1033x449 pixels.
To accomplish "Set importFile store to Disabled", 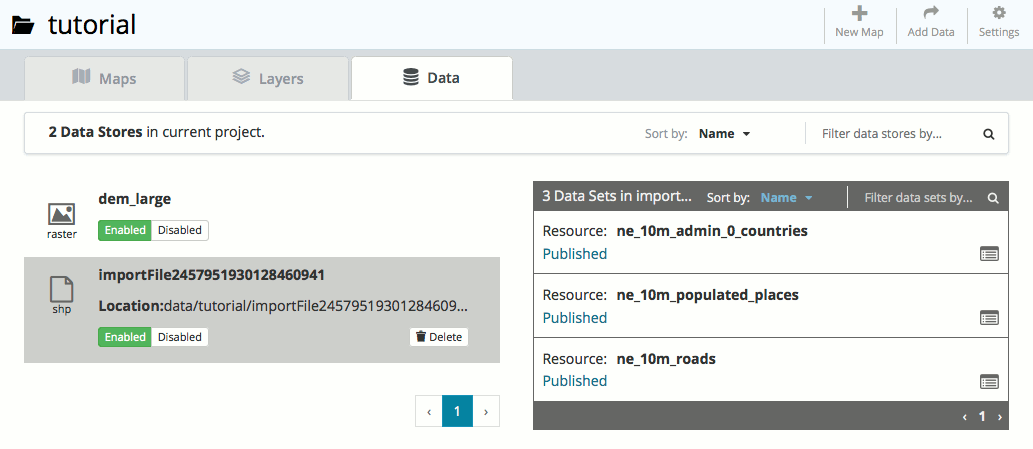I will (180, 337).
